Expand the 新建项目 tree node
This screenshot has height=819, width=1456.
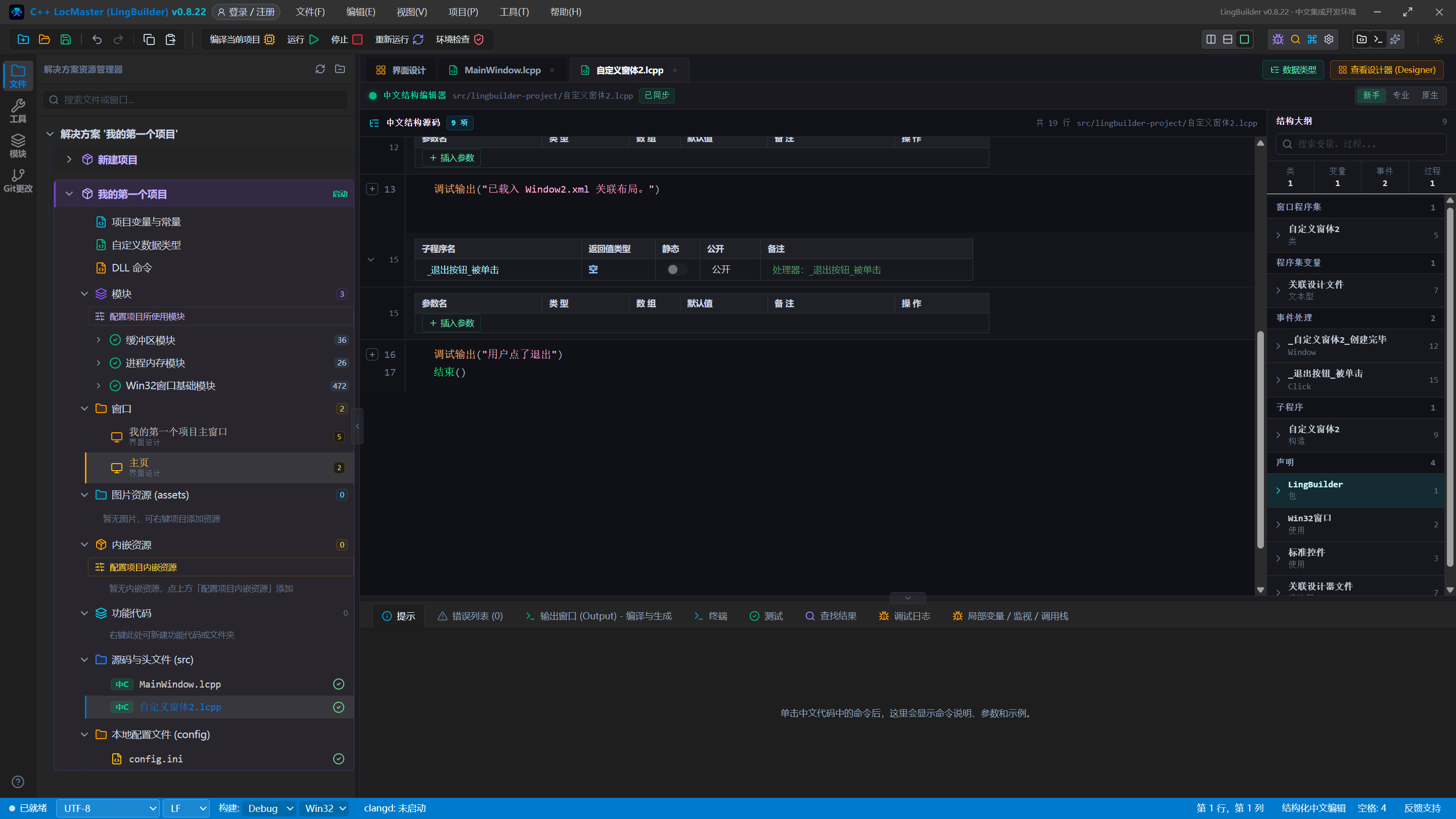pyautogui.click(x=69, y=159)
